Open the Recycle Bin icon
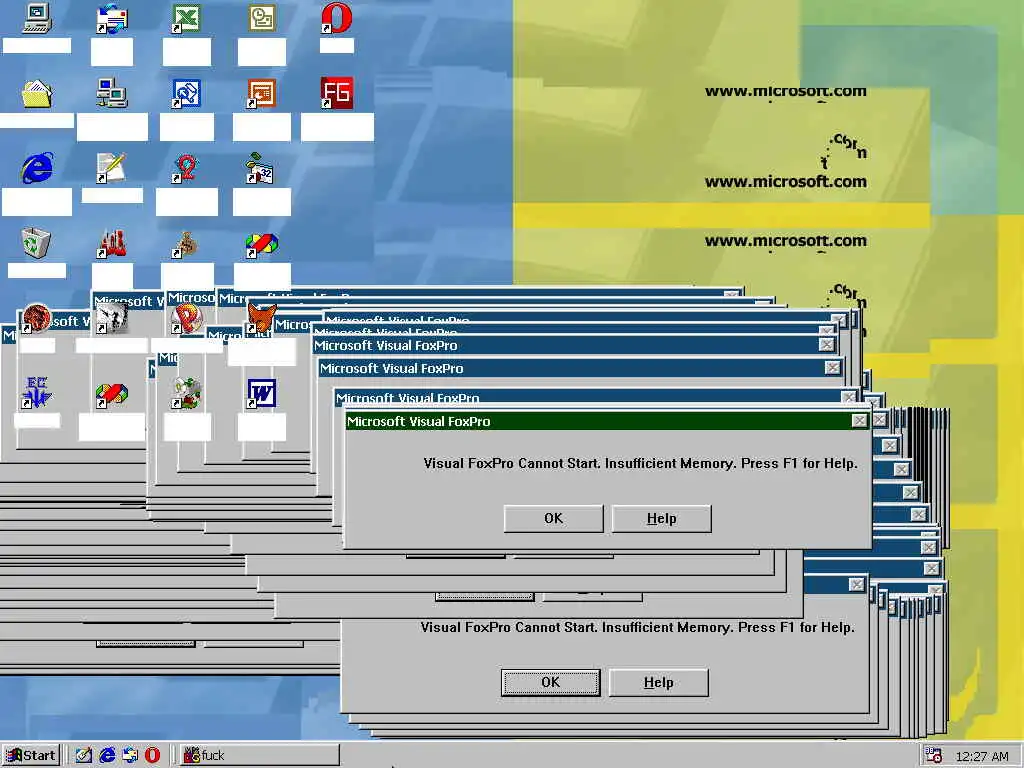Screen dimensions: 1024x768 click(x=37, y=243)
